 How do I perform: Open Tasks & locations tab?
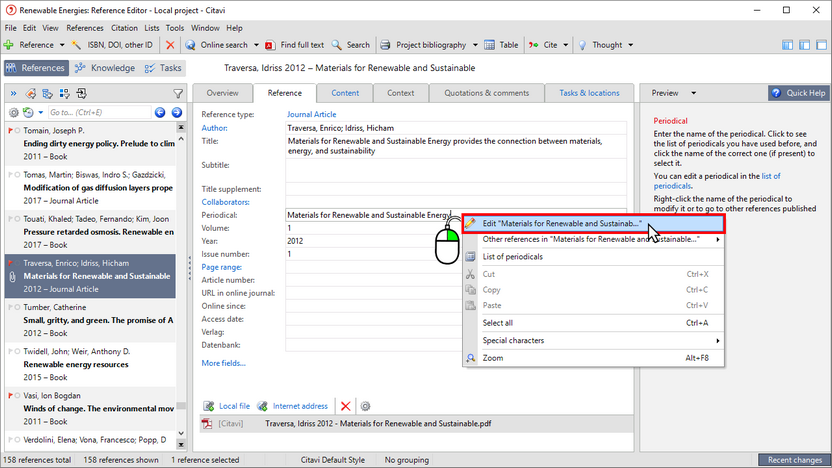[589, 93]
